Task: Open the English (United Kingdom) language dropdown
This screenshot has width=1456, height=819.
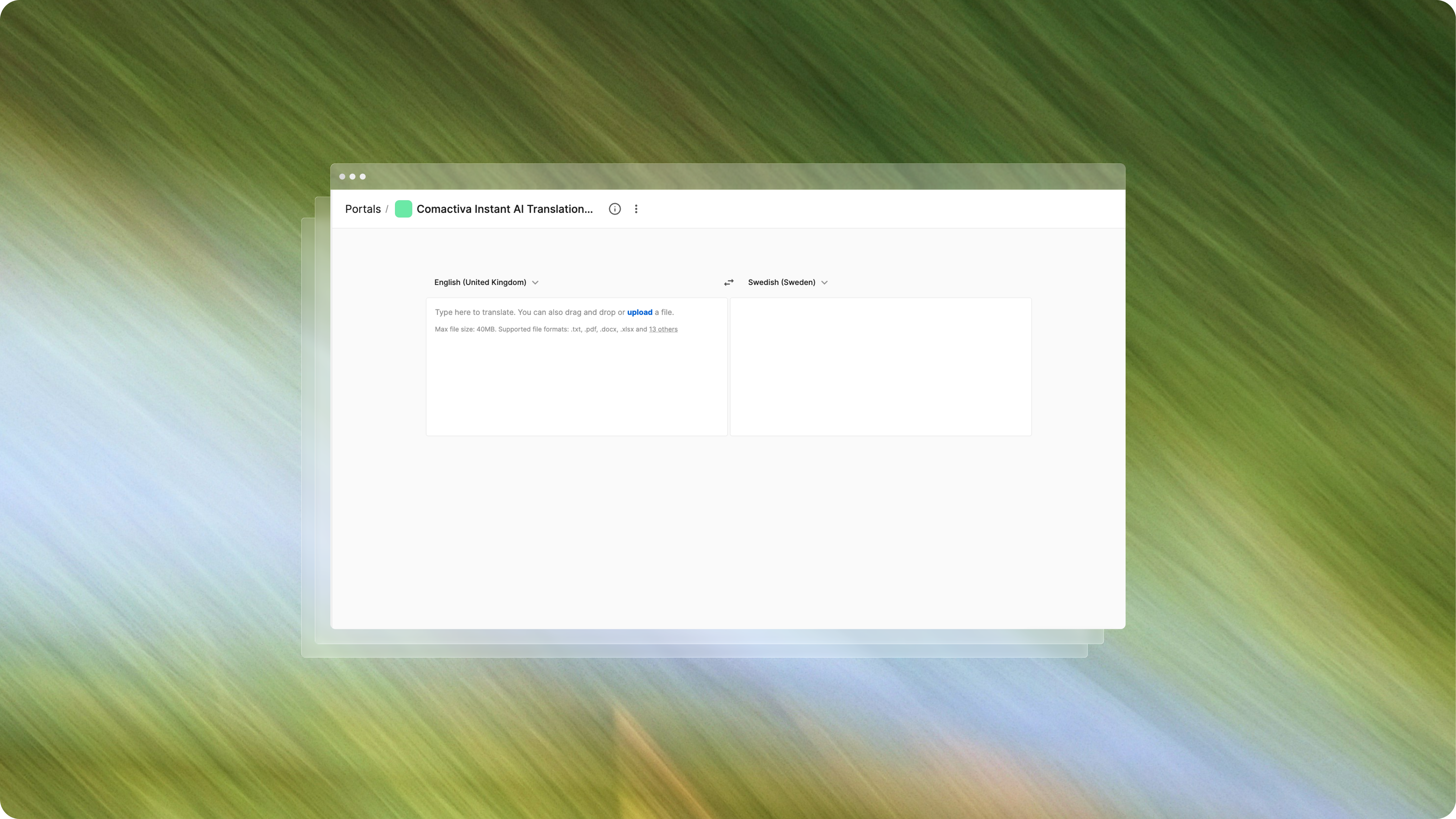Action: pyautogui.click(x=486, y=282)
